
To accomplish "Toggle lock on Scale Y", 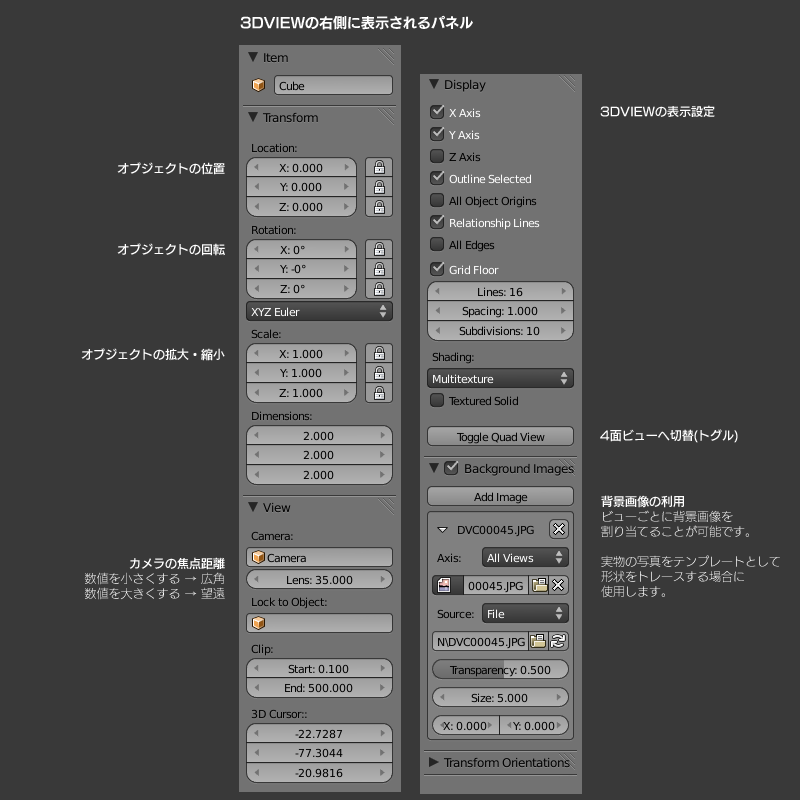I will tap(378, 373).
